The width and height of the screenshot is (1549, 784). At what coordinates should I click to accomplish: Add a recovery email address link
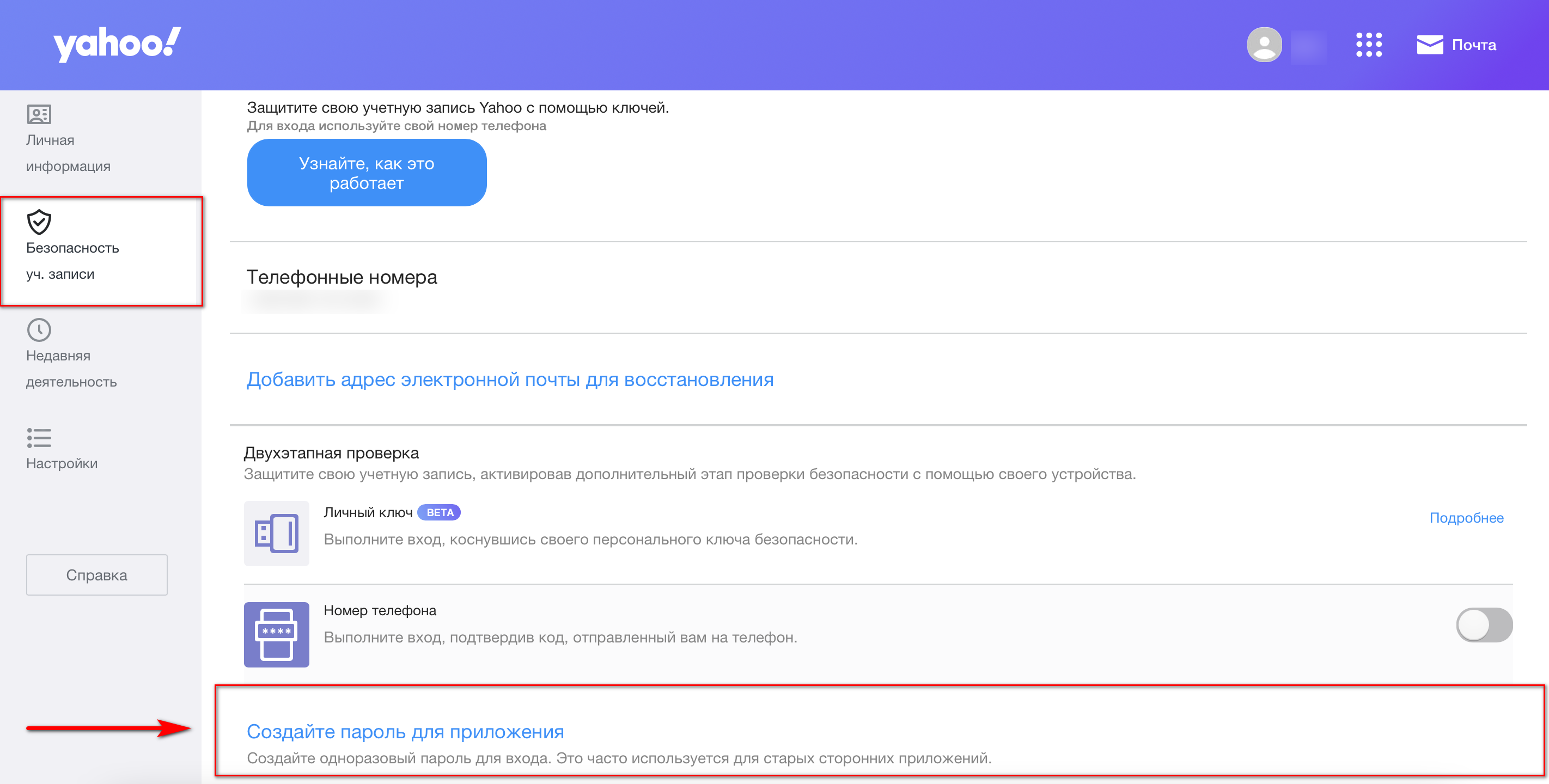click(x=510, y=379)
